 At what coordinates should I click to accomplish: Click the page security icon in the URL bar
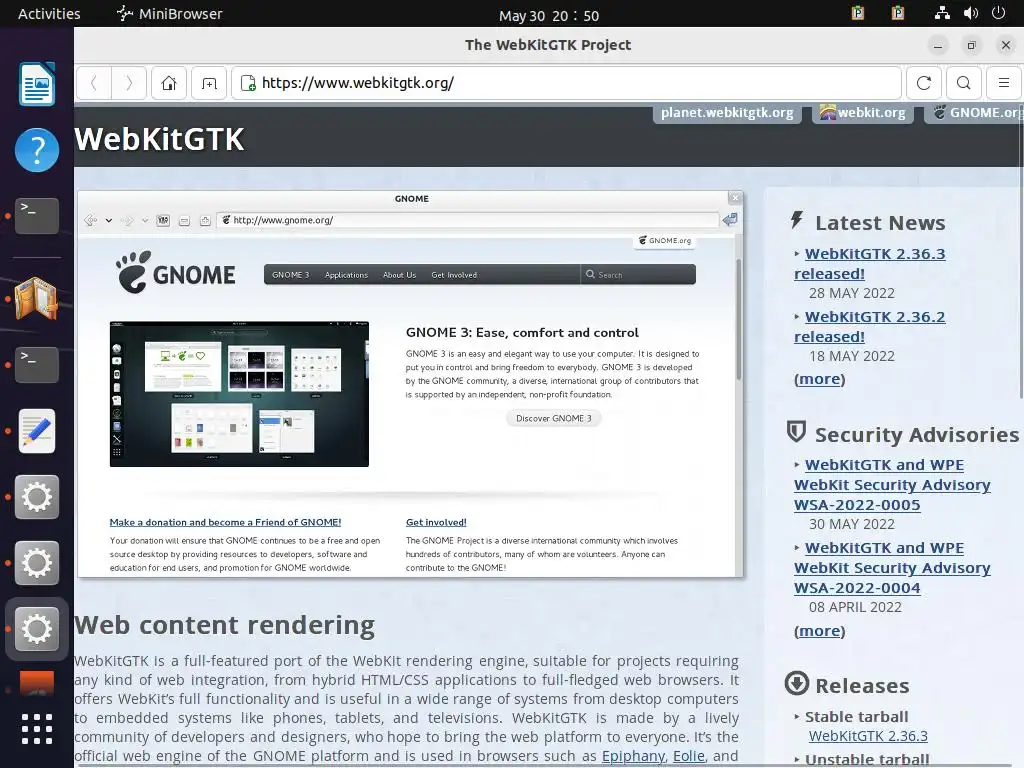point(248,83)
